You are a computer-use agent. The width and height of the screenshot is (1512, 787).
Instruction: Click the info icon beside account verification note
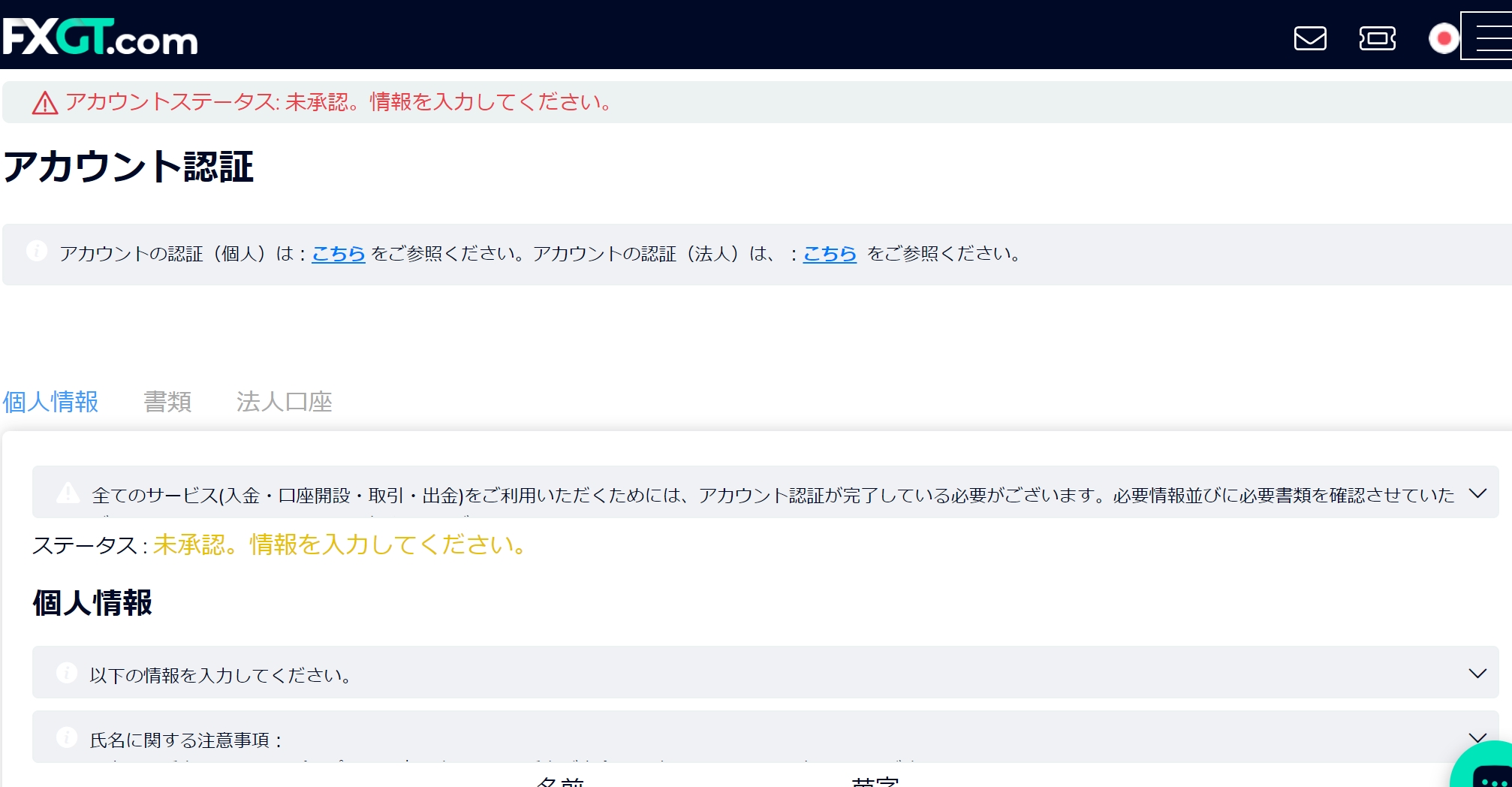point(38,251)
